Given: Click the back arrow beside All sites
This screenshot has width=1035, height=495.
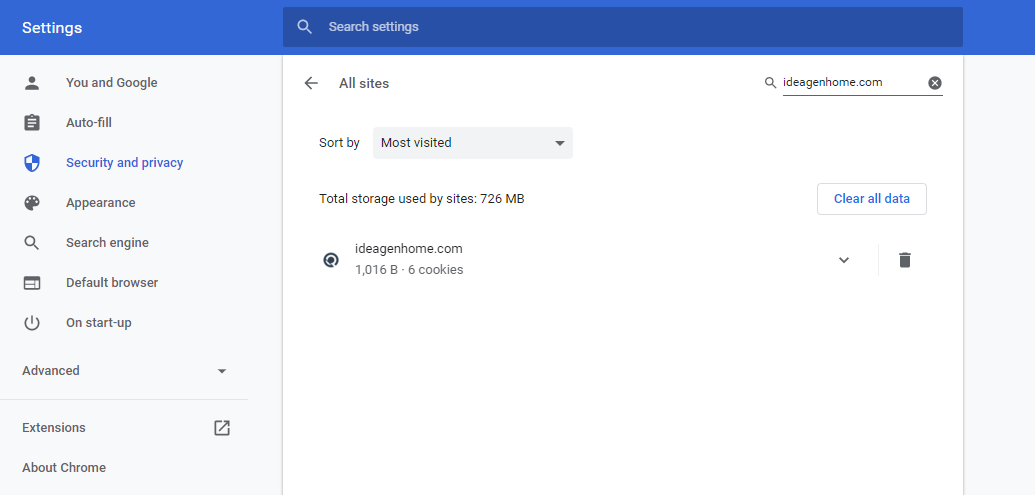Looking at the screenshot, I should [311, 83].
